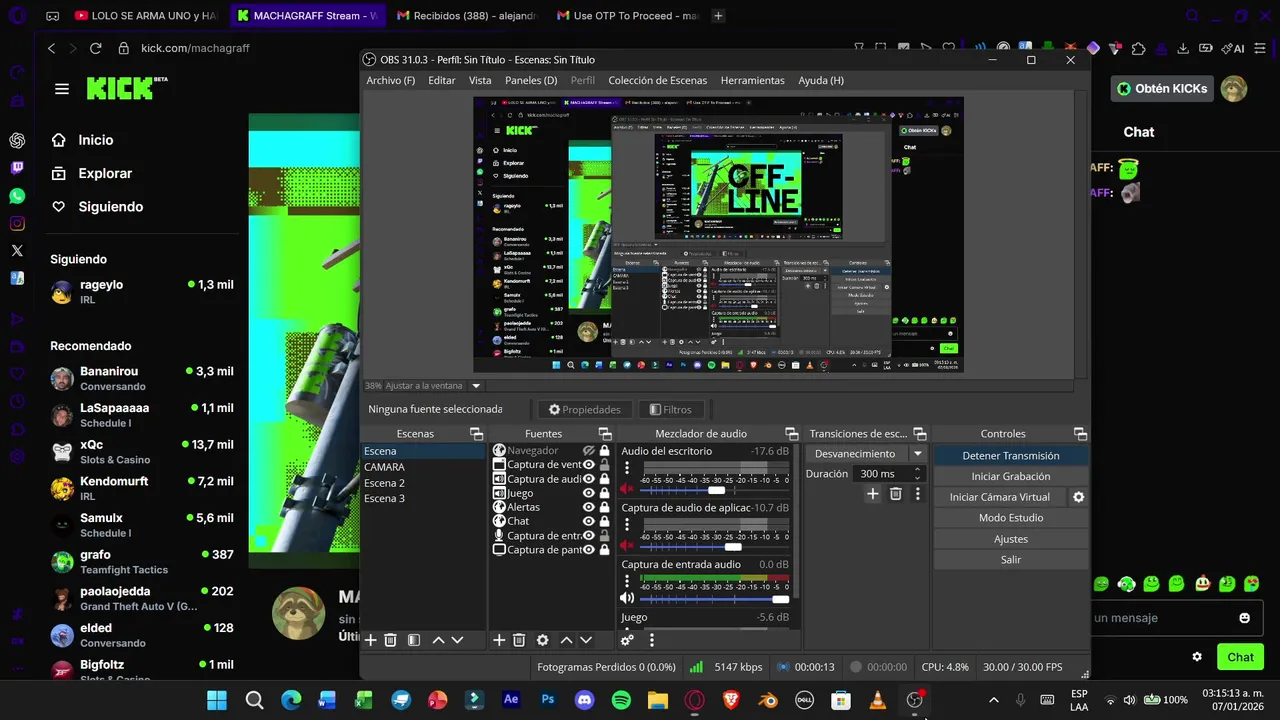Mute Captura de entrada audio speaker
The image size is (1280, 720).
coord(627,598)
